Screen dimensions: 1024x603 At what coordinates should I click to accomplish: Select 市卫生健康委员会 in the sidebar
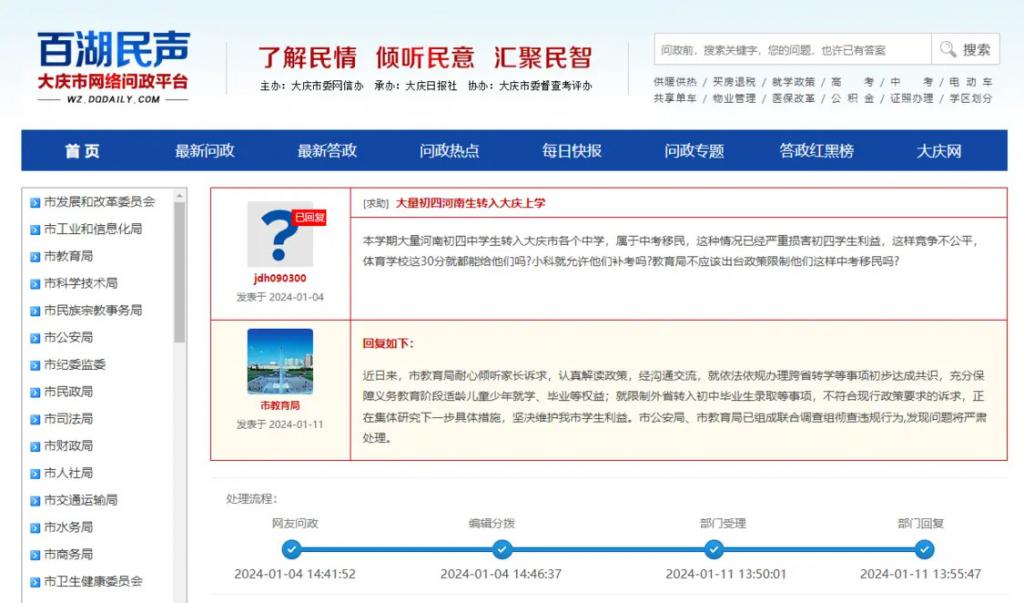click(93, 581)
